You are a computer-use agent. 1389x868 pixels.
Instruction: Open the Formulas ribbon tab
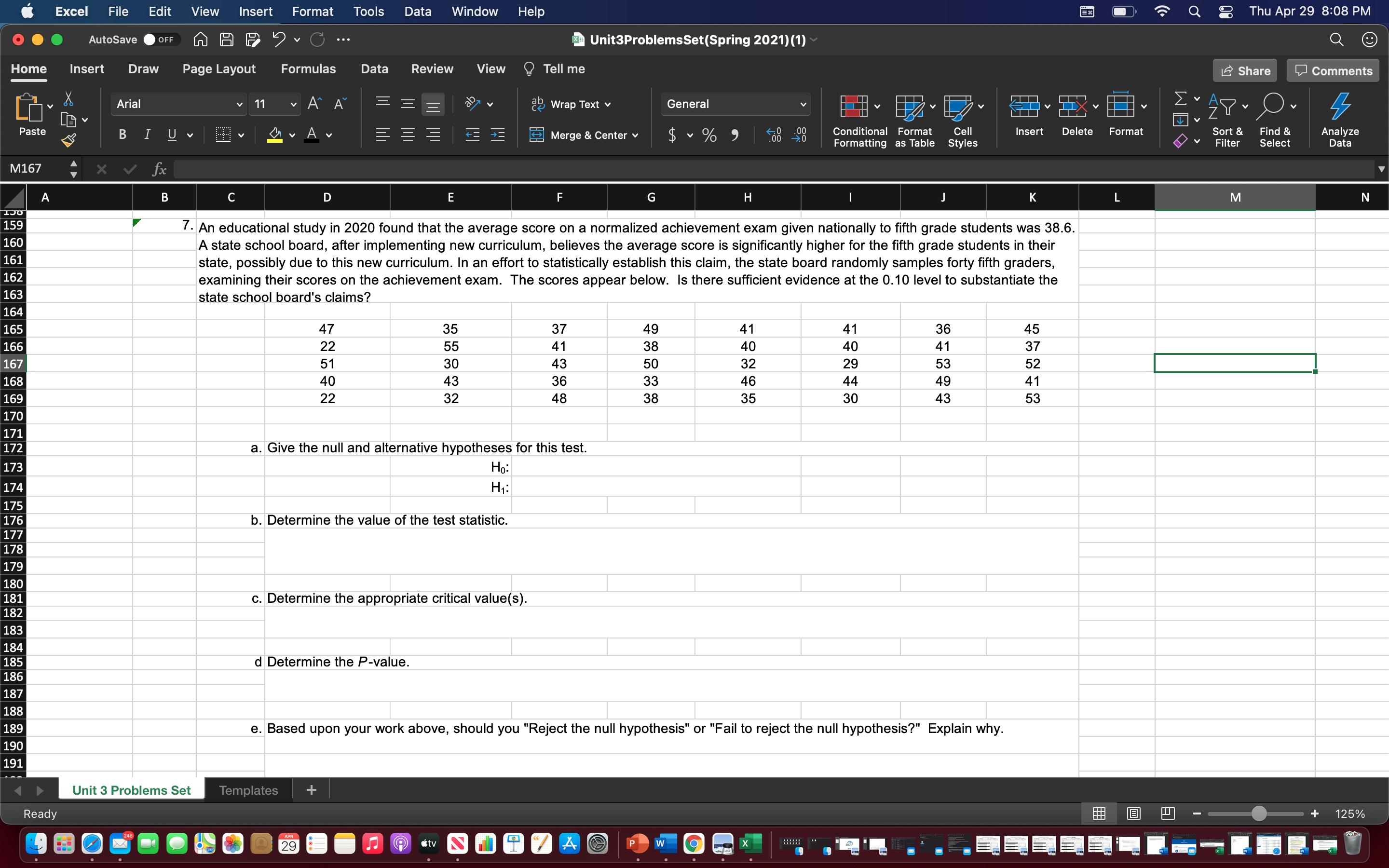pos(308,69)
